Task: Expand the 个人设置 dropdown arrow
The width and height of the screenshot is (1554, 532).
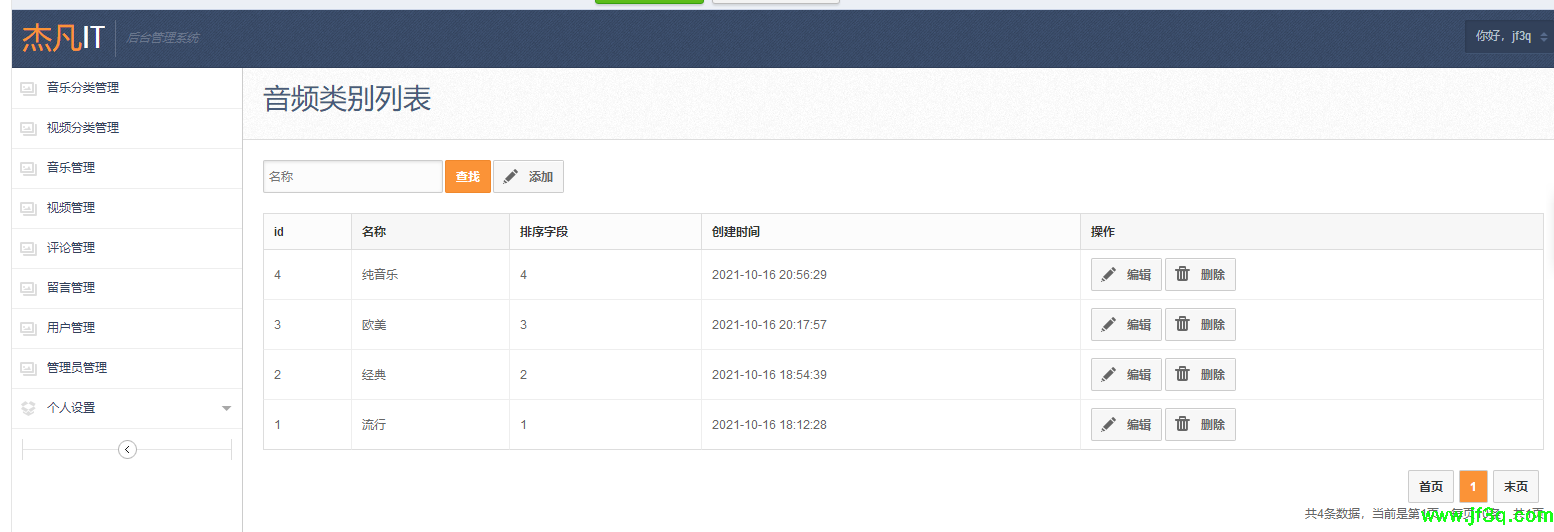Action: (226, 409)
